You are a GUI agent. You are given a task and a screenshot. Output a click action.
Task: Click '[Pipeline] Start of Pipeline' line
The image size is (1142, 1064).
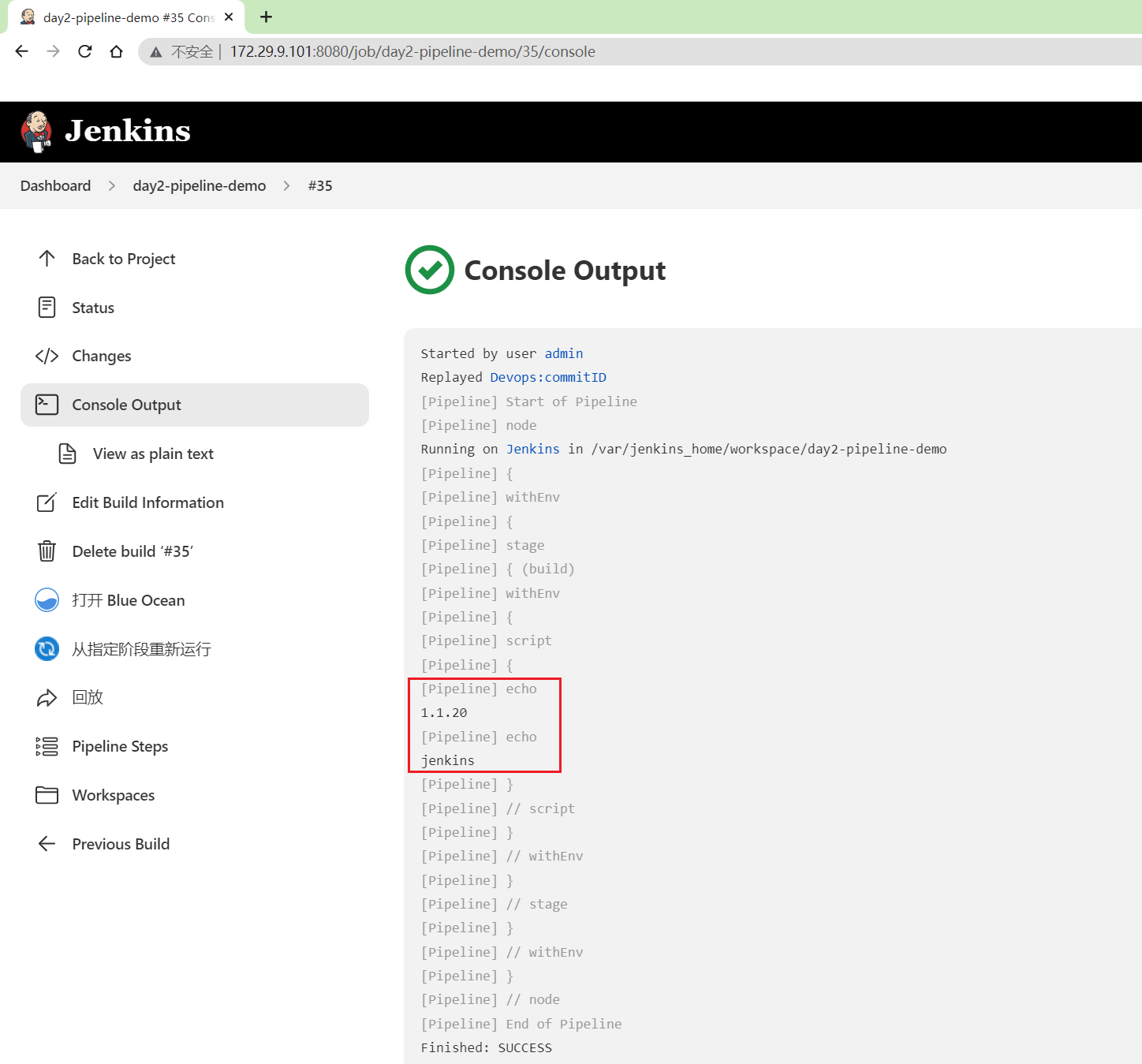coord(528,401)
